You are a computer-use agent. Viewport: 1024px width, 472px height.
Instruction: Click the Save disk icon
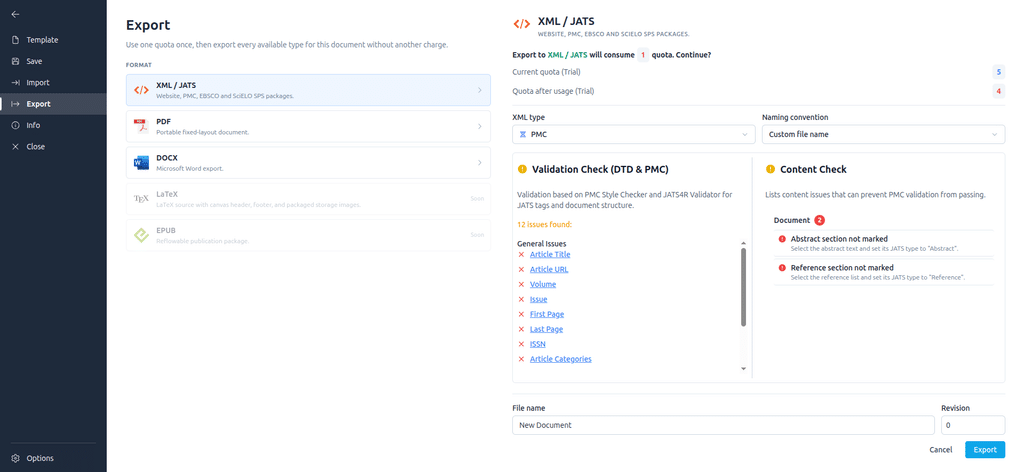tap(15, 61)
